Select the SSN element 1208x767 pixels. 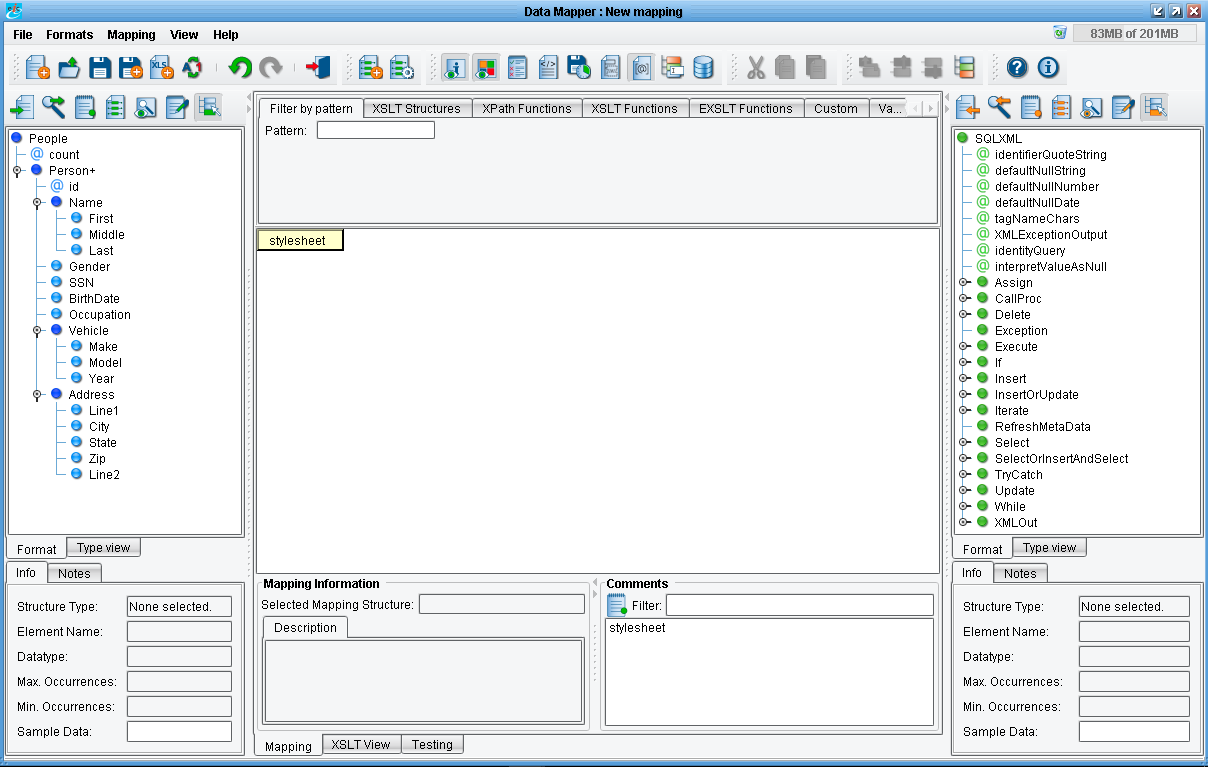pyautogui.click(x=81, y=283)
